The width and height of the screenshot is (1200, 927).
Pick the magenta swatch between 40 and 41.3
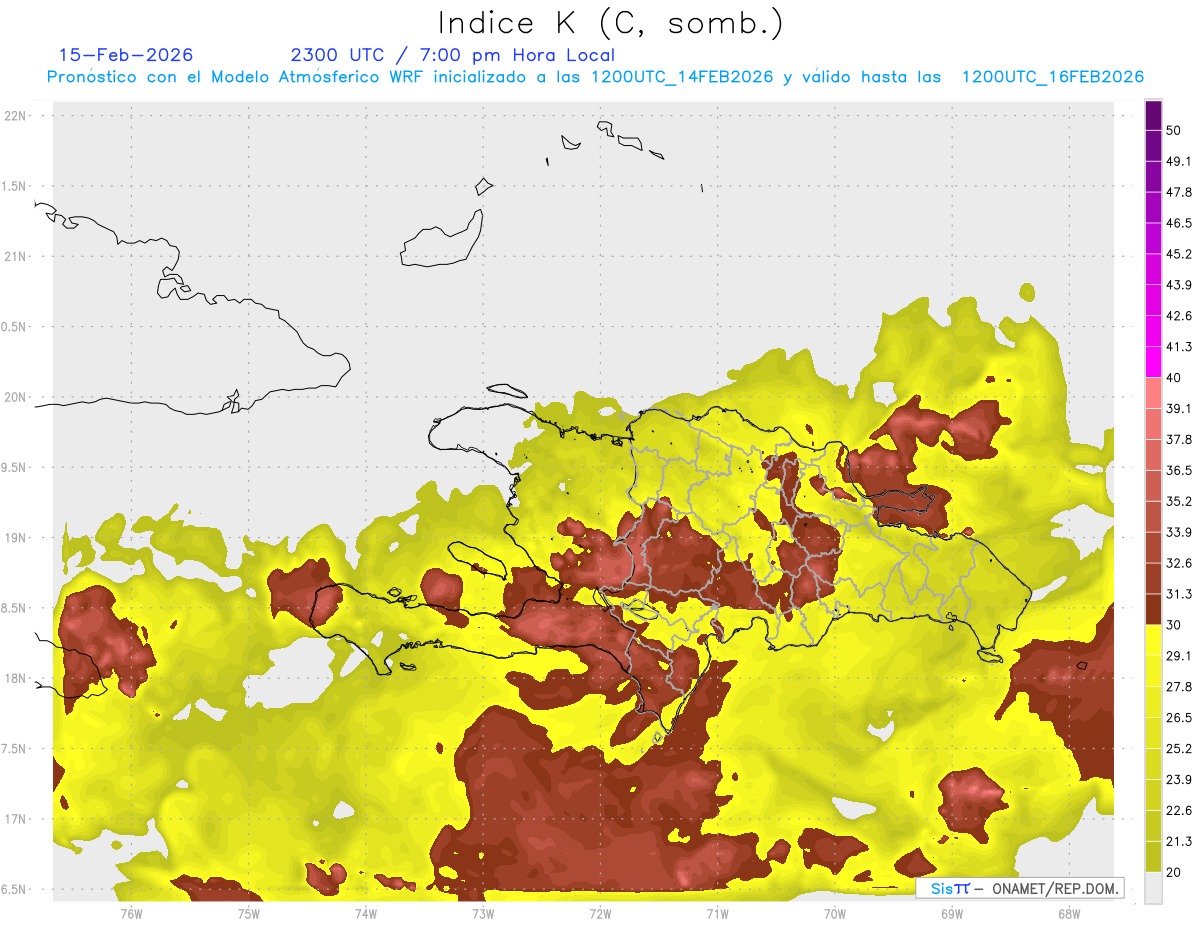[x=1153, y=362]
